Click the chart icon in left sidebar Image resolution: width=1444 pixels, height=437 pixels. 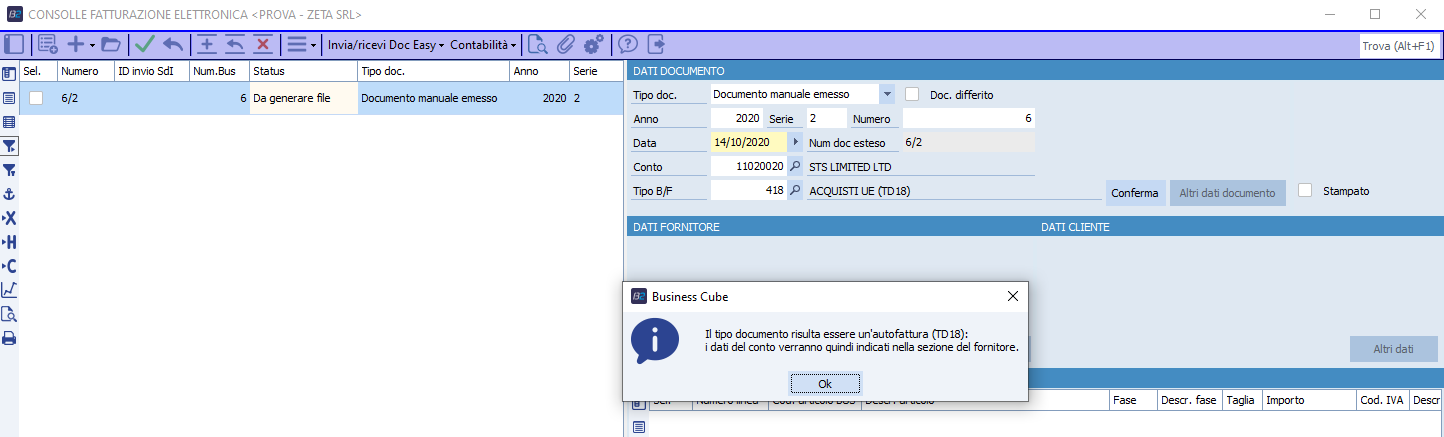(9, 290)
